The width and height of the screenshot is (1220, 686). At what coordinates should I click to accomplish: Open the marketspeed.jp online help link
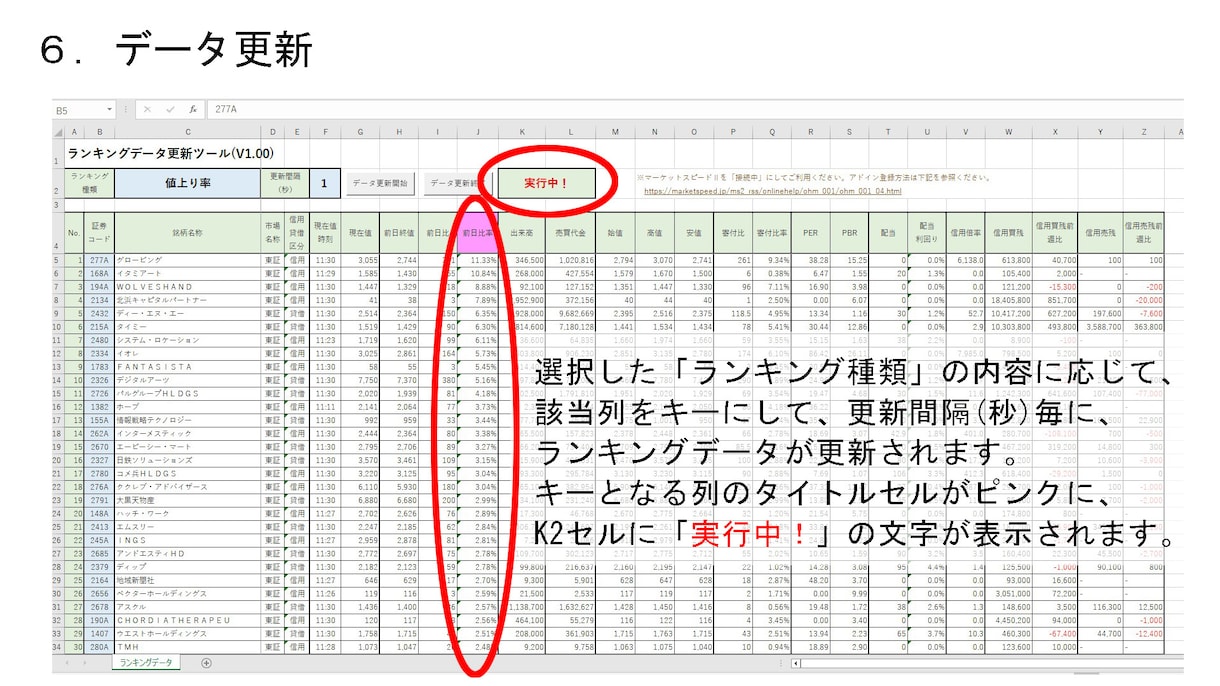tap(772, 190)
